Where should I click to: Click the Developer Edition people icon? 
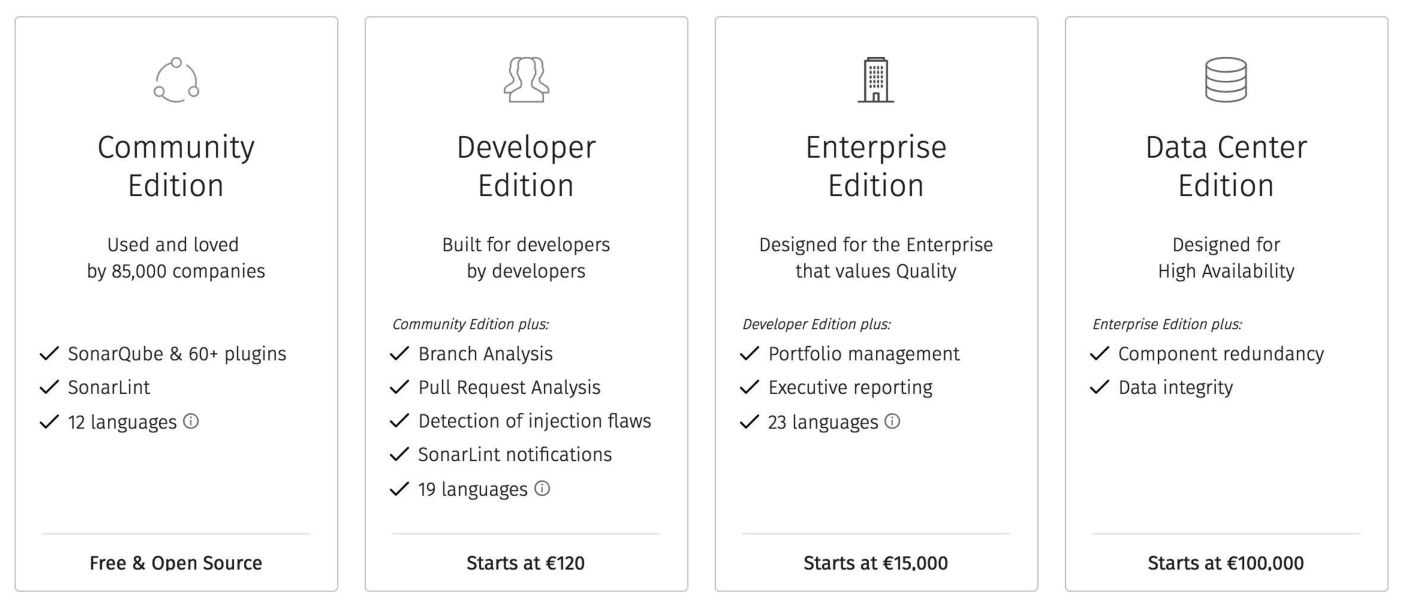pos(526,80)
